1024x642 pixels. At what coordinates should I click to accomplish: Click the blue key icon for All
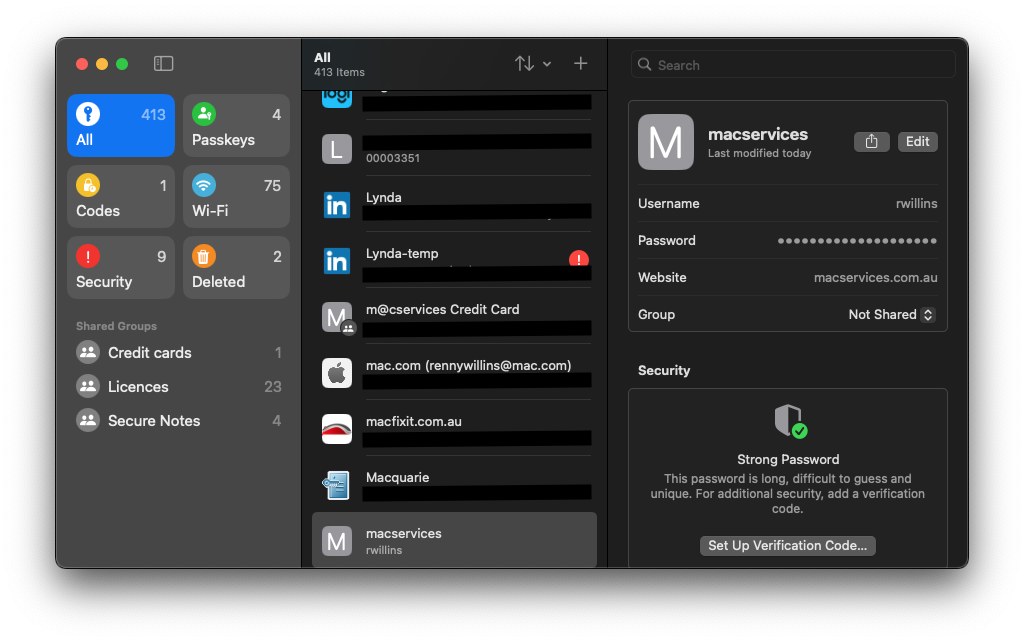[88, 114]
